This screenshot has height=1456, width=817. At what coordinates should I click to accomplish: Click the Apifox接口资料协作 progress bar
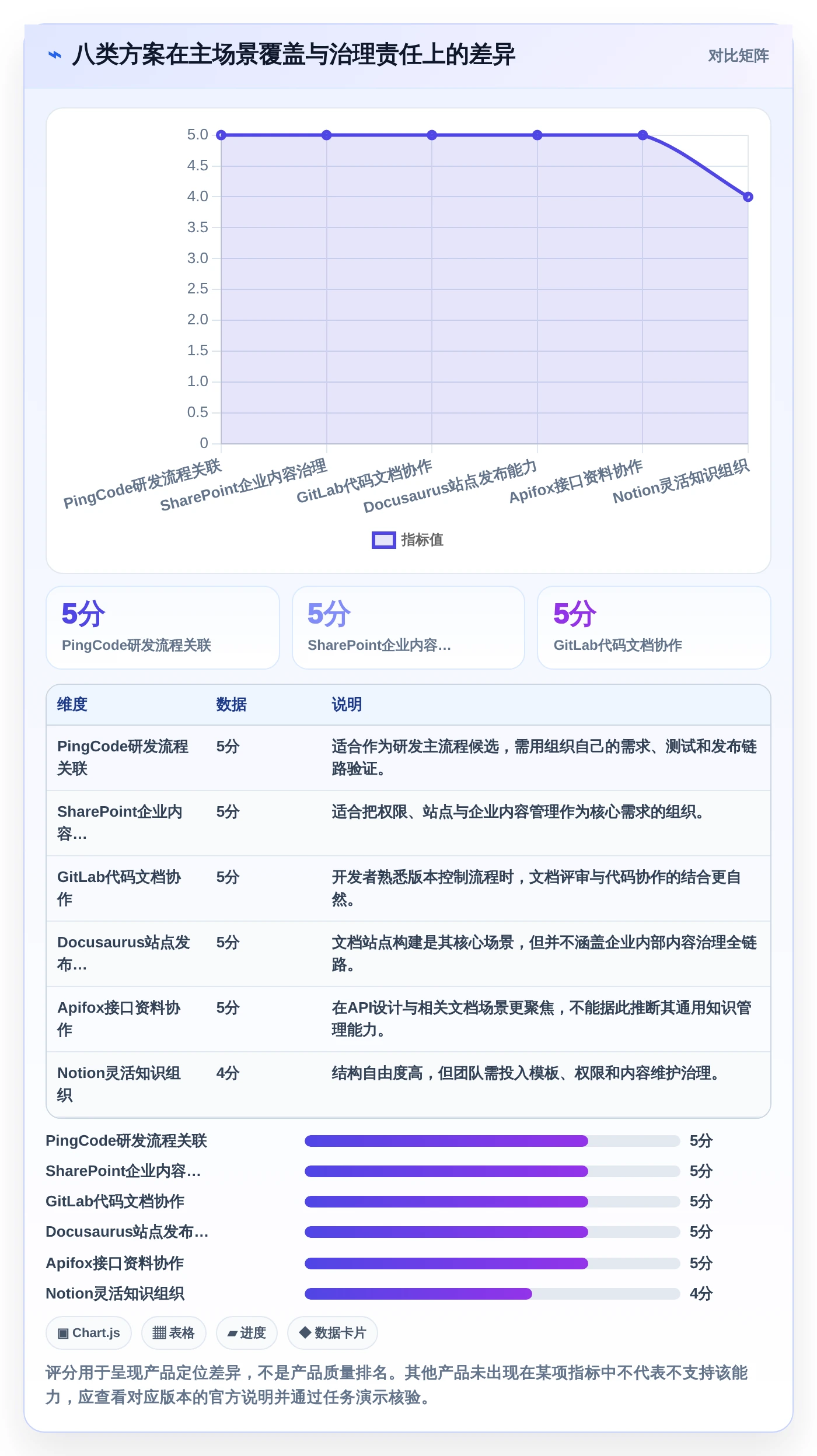[492, 1263]
